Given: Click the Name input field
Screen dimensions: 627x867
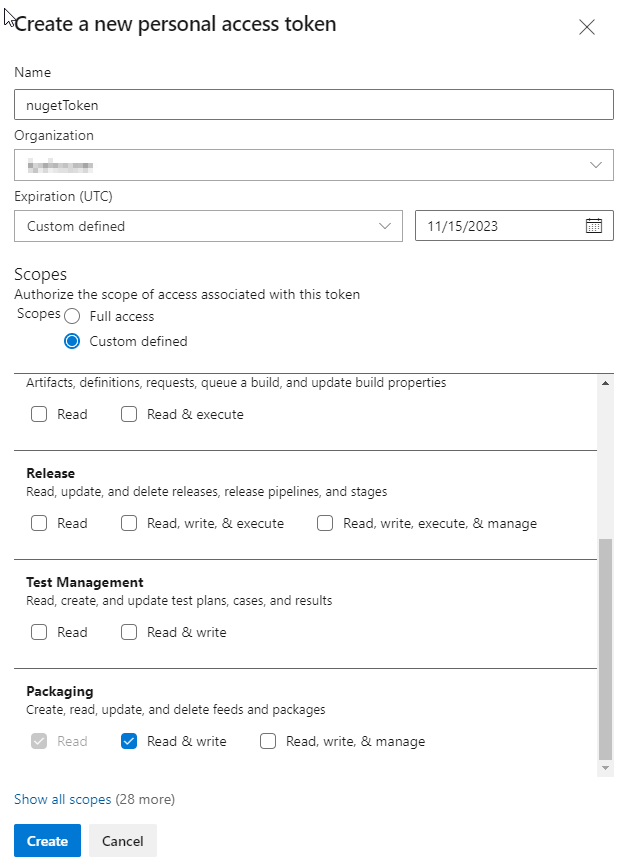Looking at the screenshot, I should pyautogui.click(x=313, y=104).
